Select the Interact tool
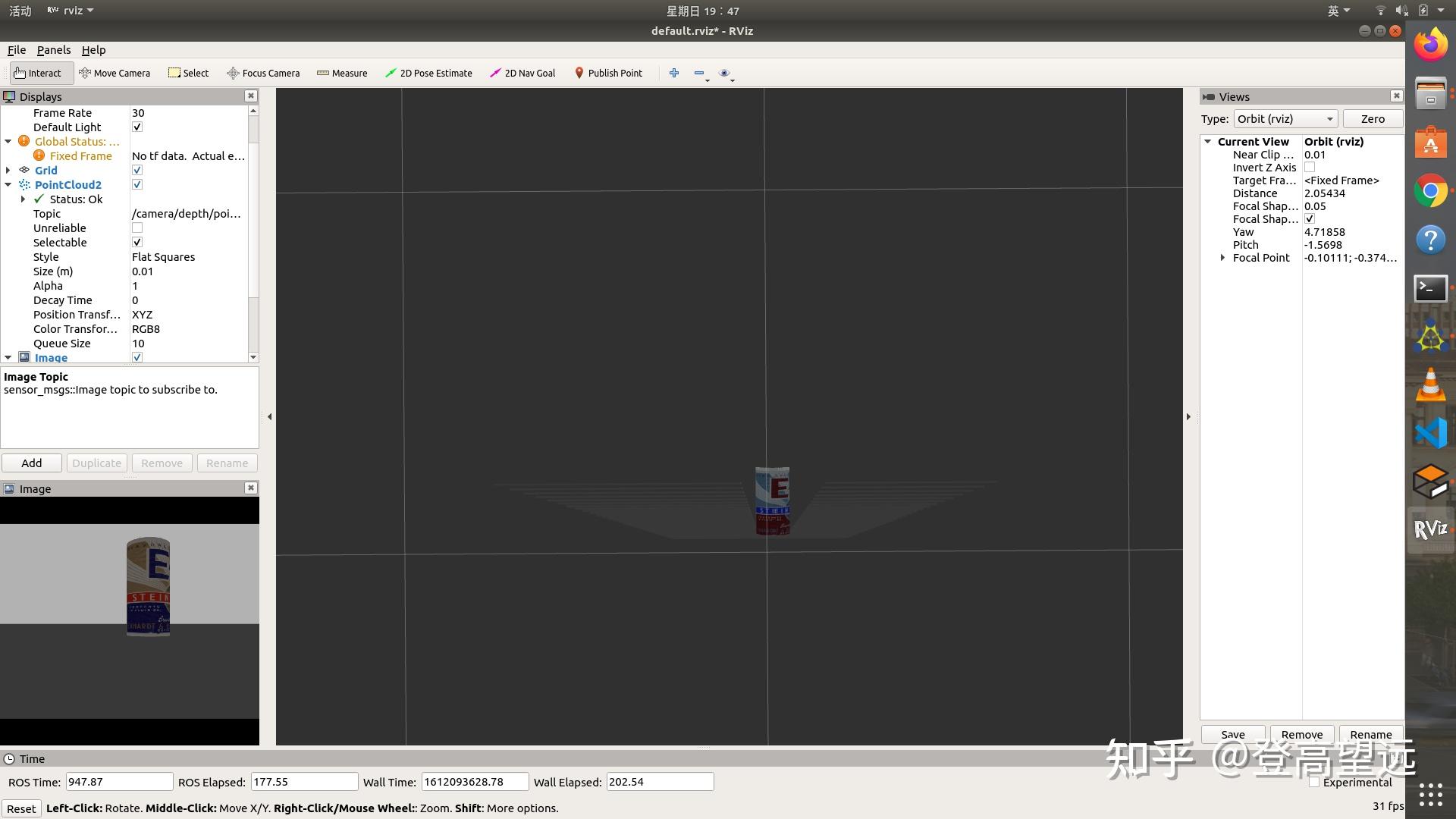Viewport: 1456px width, 819px height. pyautogui.click(x=39, y=73)
